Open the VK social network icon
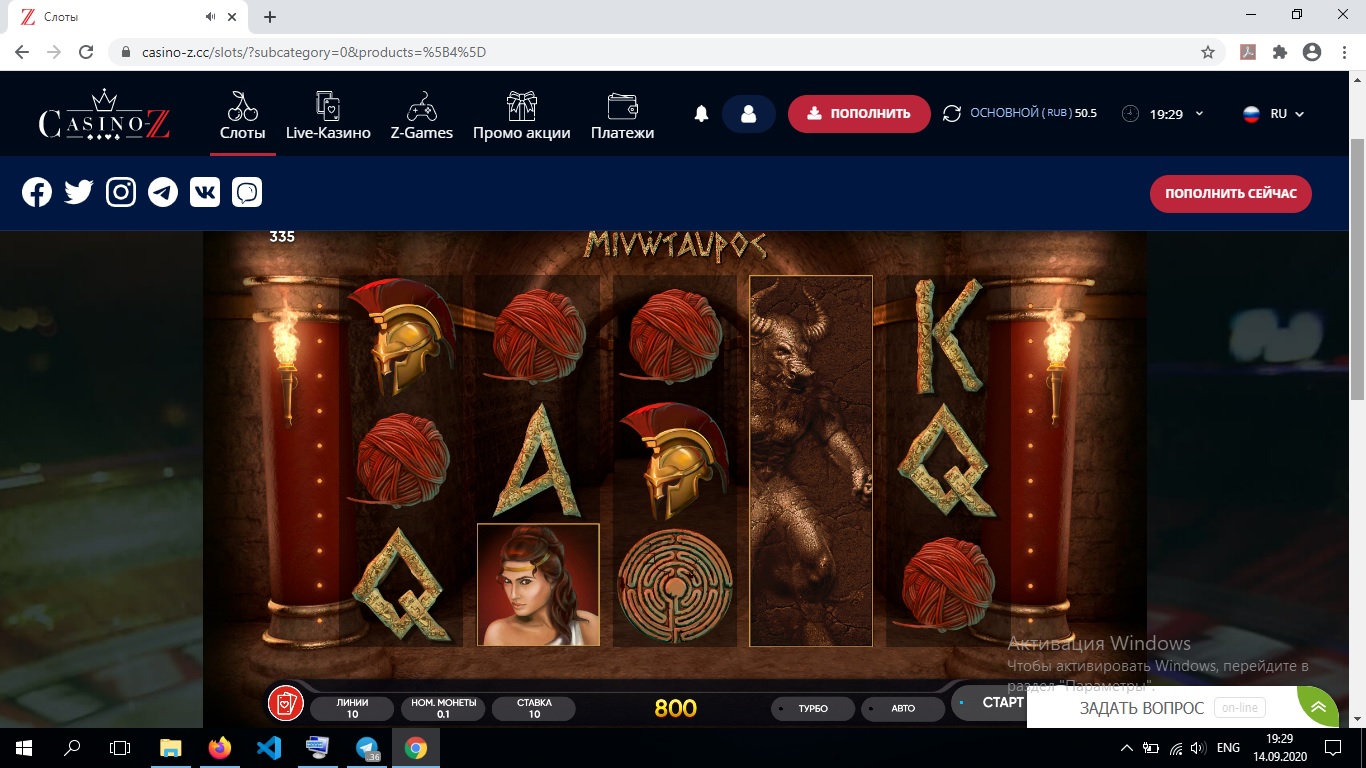 (205, 193)
